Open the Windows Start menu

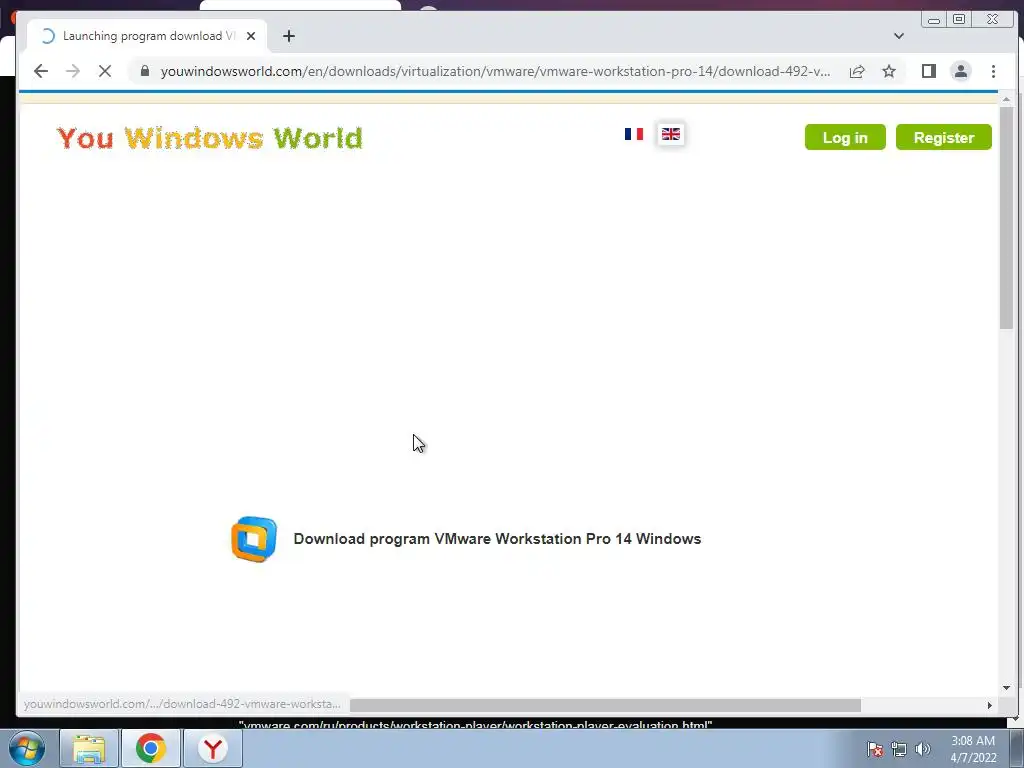click(x=27, y=748)
